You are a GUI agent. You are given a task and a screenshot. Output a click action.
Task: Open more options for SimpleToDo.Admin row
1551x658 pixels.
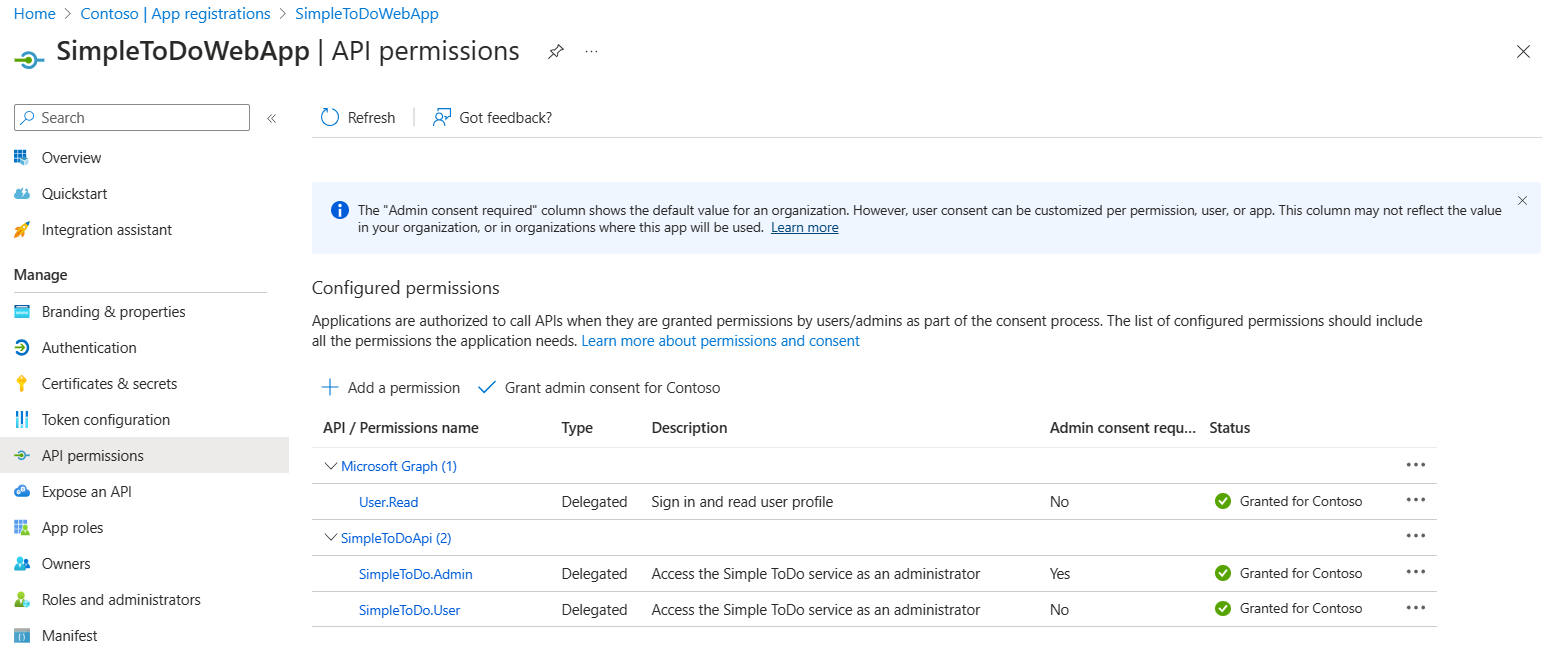pos(1415,573)
